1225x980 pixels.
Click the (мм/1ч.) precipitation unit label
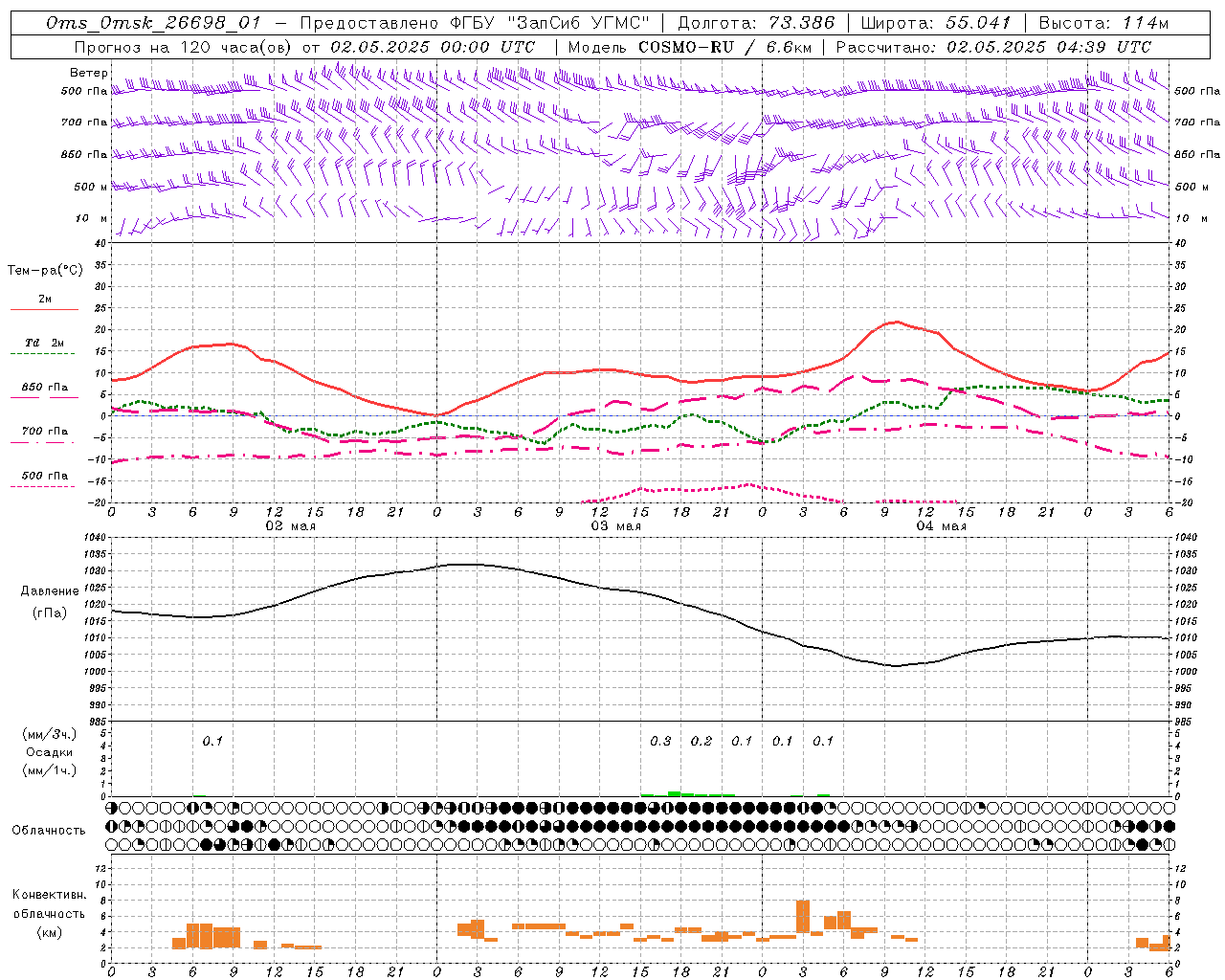(49, 770)
